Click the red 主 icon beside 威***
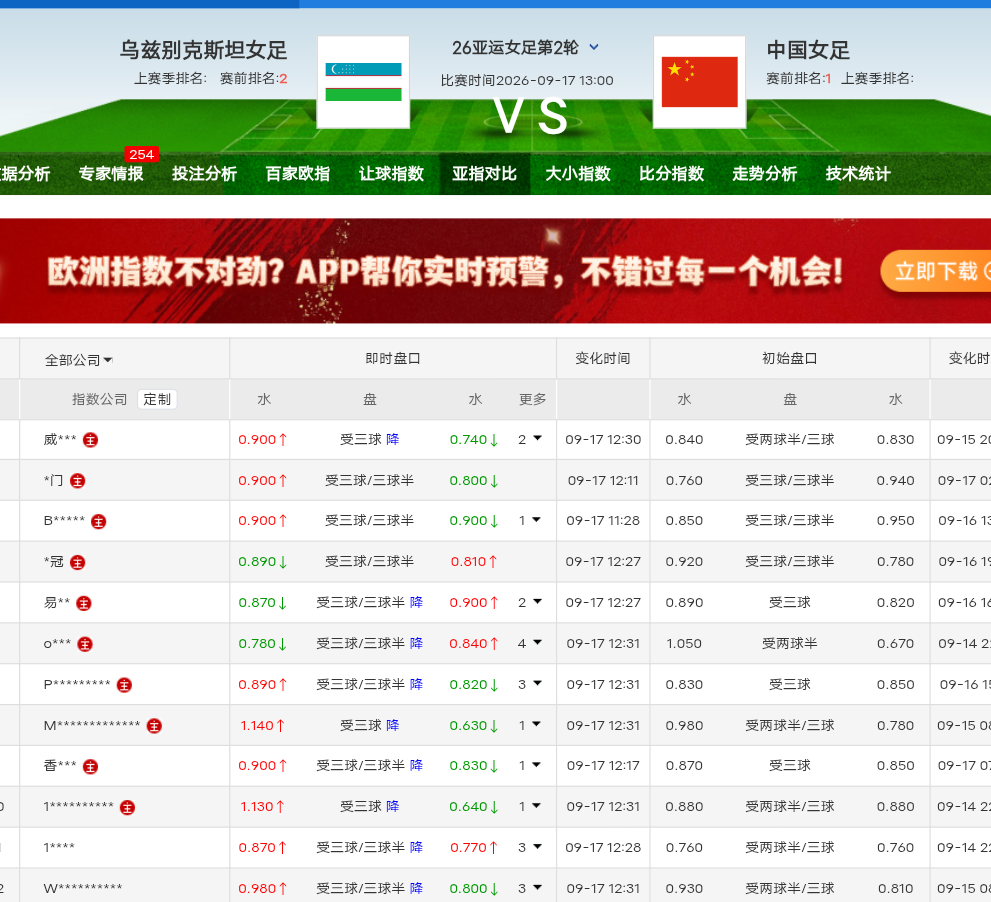Viewport: 991px width, 902px height. click(90, 440)
